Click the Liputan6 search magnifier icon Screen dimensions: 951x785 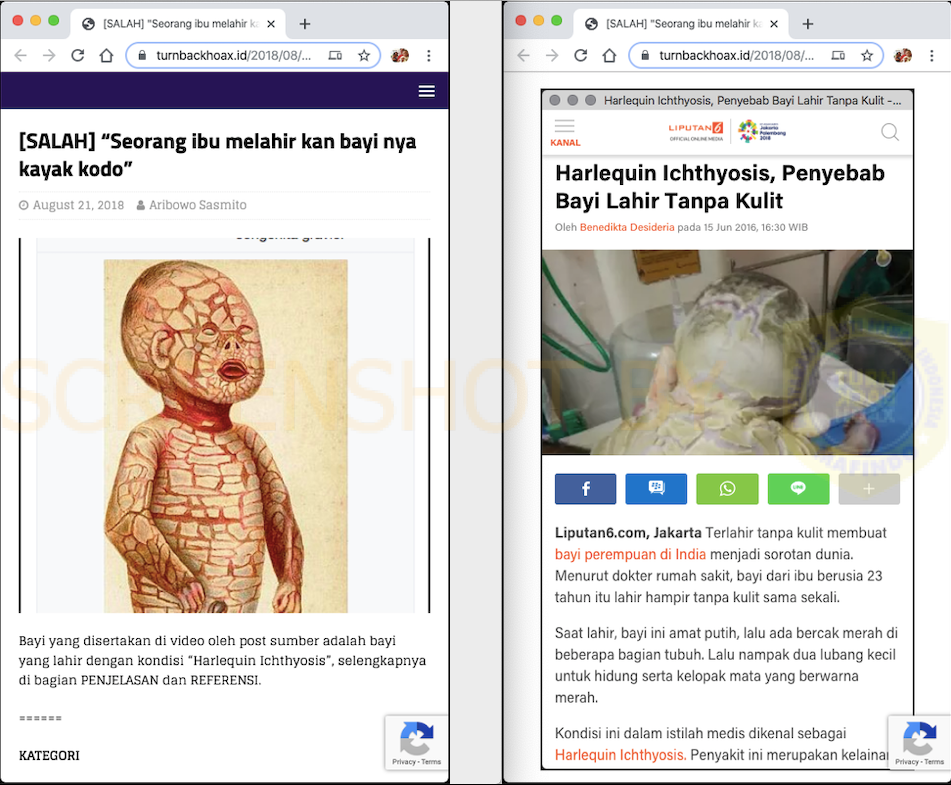(x=890, y=132)
